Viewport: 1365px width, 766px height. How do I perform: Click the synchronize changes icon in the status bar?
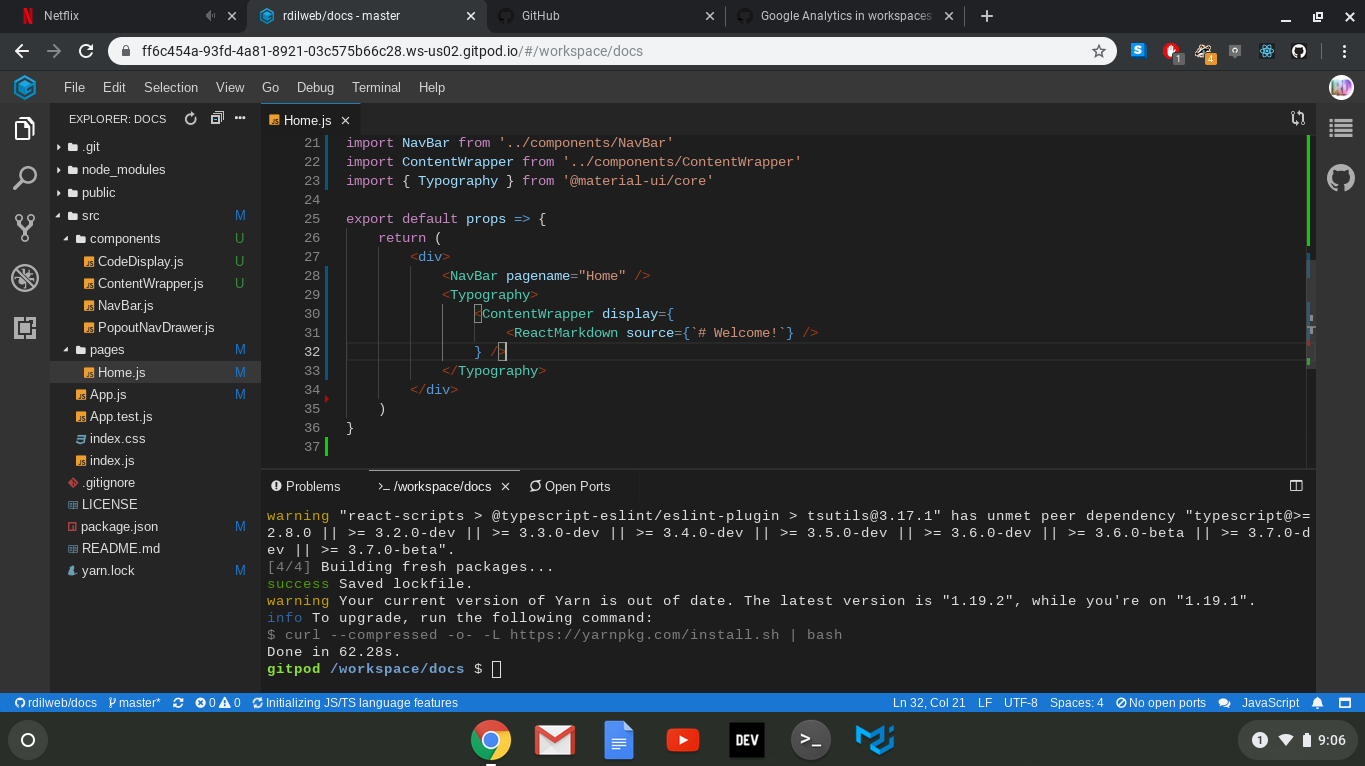pos(178,703)
